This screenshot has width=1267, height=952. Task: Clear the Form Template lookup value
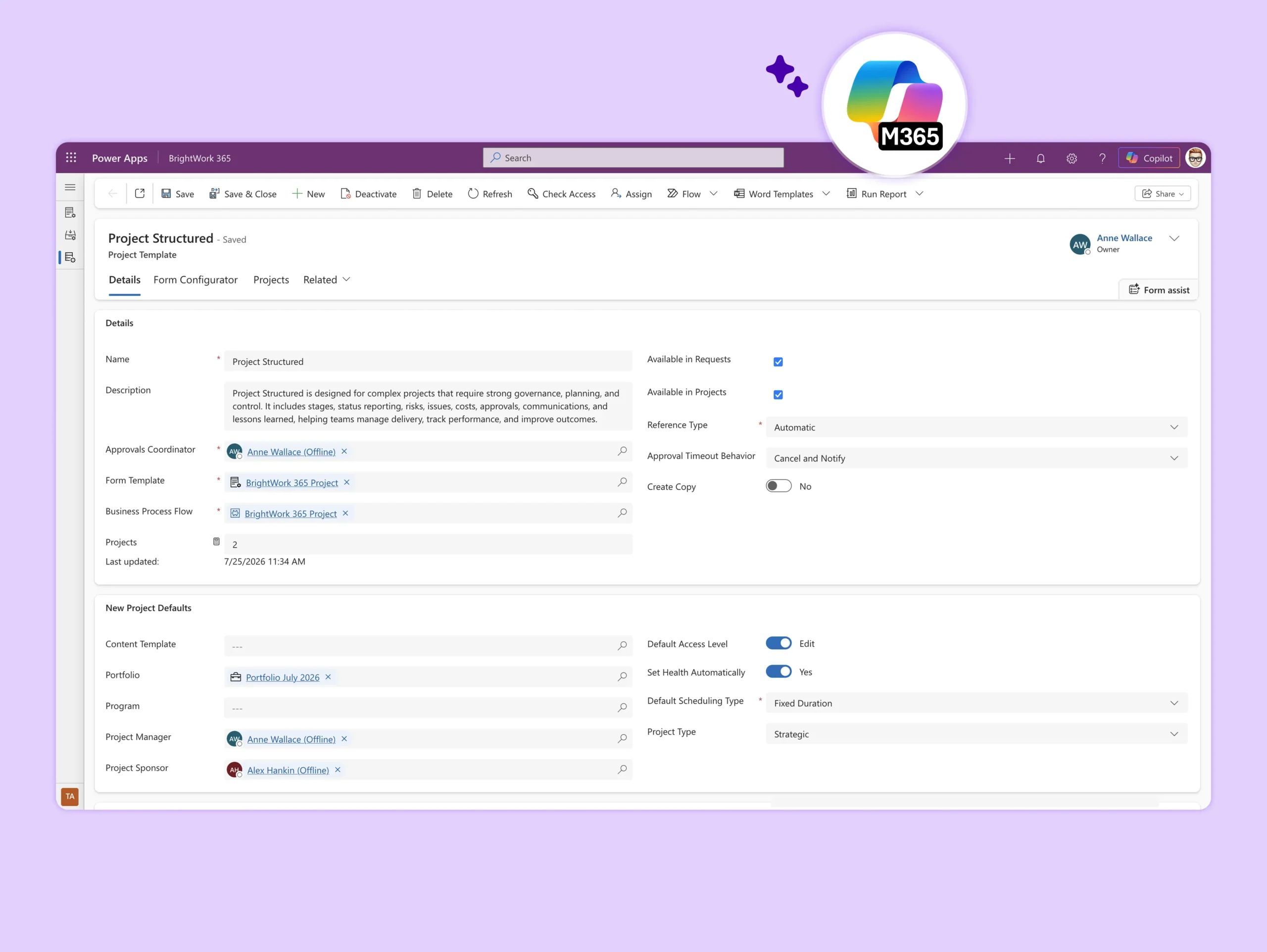click(x=346, y=482)
